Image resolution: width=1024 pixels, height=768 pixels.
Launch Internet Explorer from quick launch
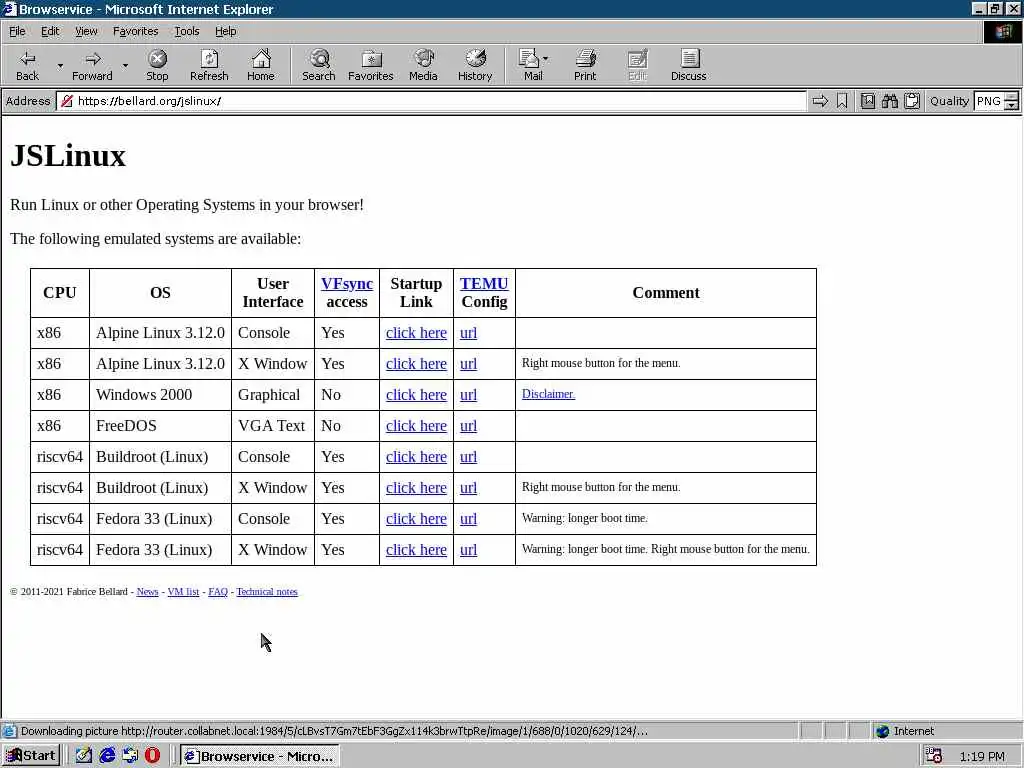[x=107, y=756]
